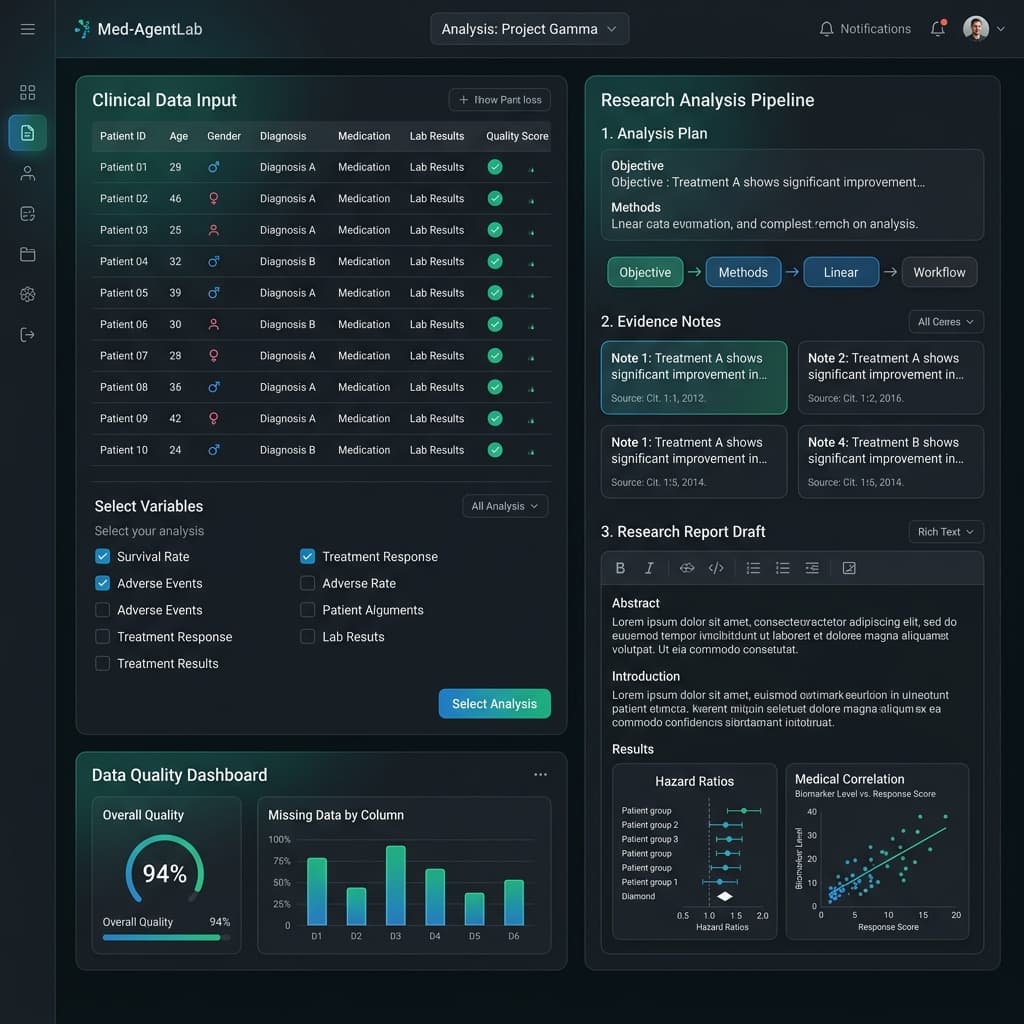
Task: Click the 94% circular quality gauge
Action: point(165,872)
